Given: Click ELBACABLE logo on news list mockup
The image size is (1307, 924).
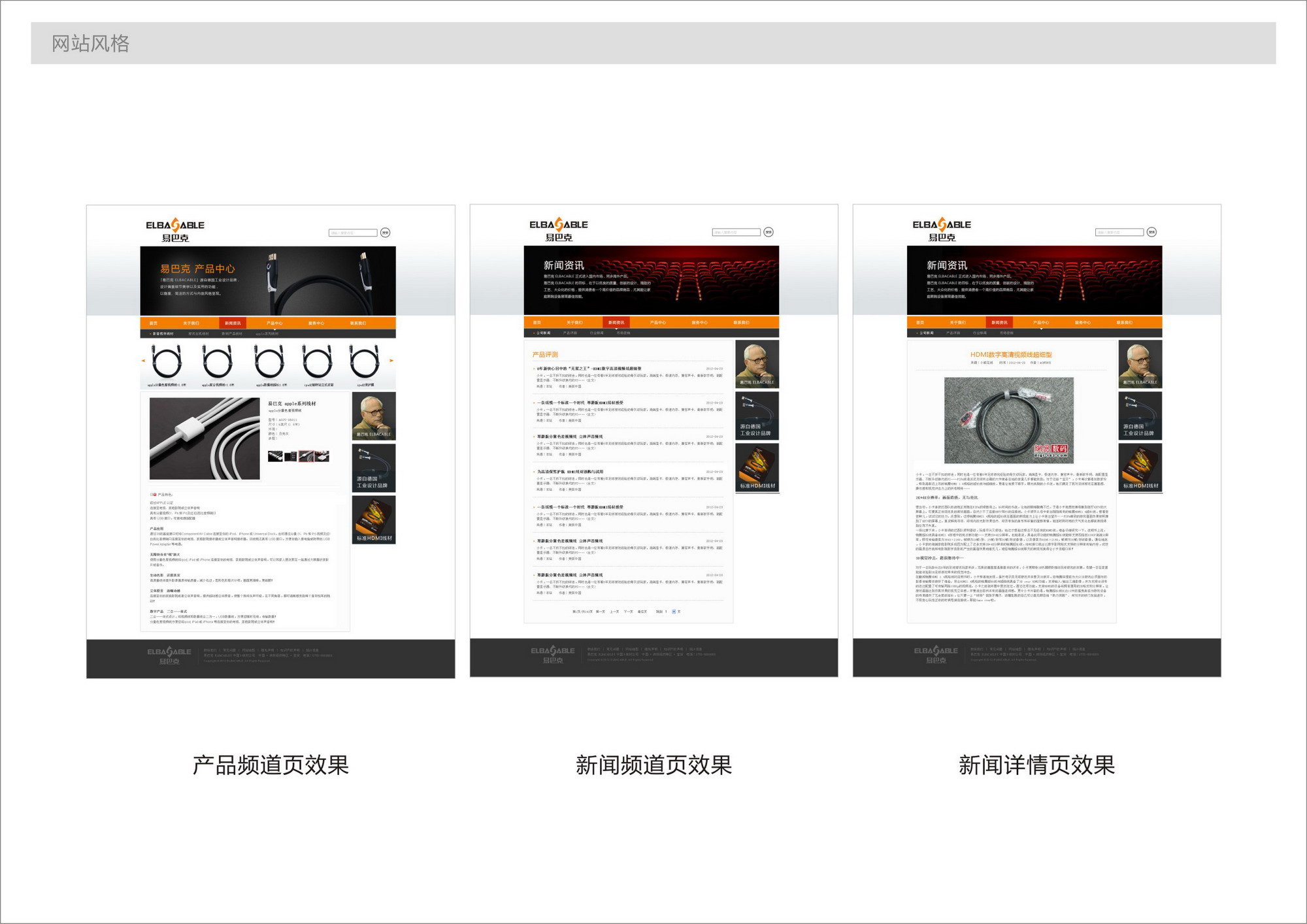Looking at the screenshot, I should (558, 230).
